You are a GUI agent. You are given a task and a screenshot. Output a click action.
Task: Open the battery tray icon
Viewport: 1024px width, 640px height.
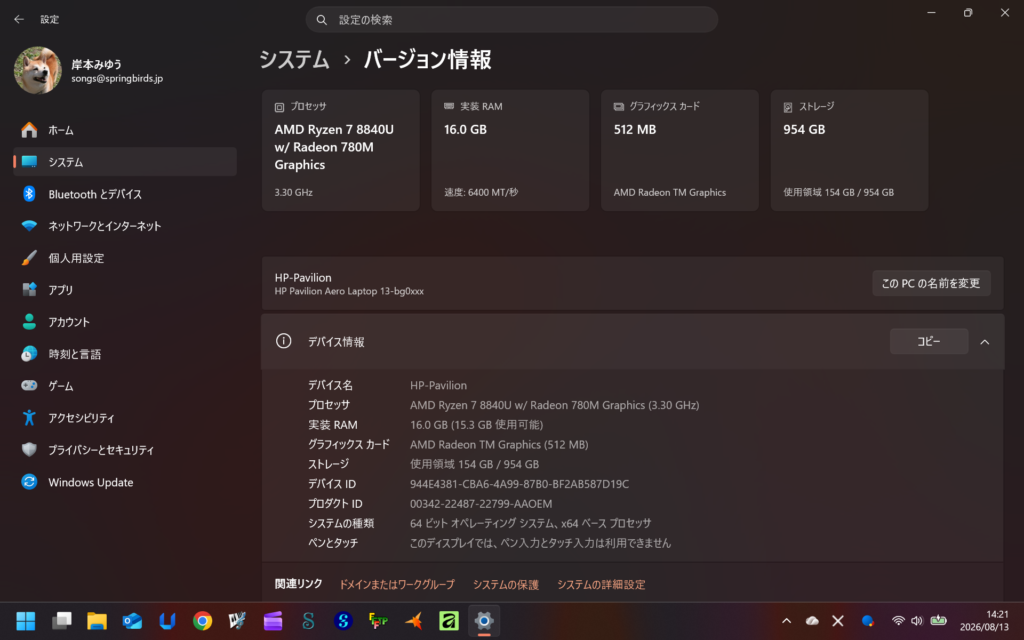pos(938,620)
